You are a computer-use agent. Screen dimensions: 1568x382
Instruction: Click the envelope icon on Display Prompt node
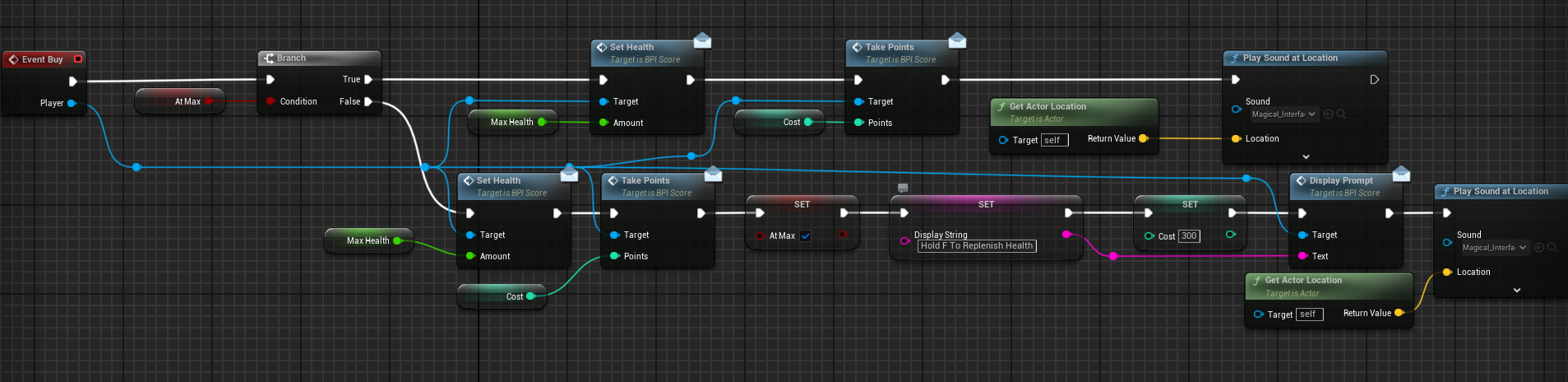coord(1401,174)
